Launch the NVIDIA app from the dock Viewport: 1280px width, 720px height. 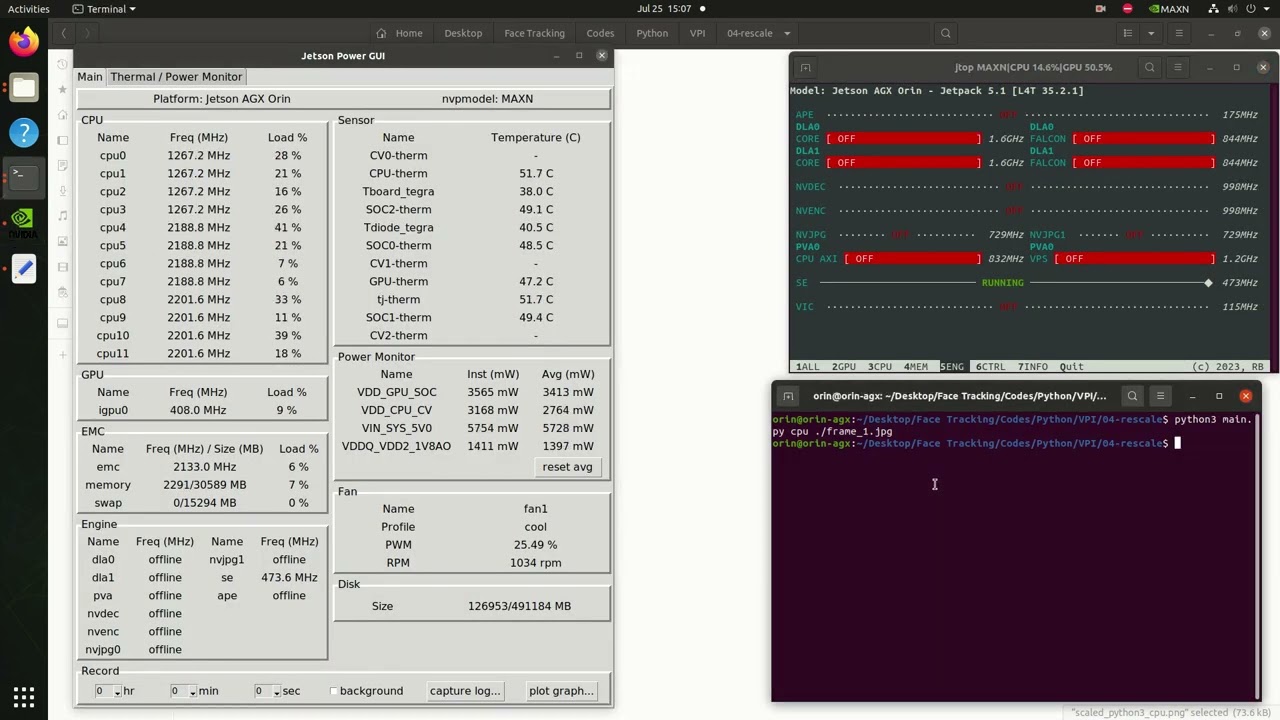coord(24,223)
